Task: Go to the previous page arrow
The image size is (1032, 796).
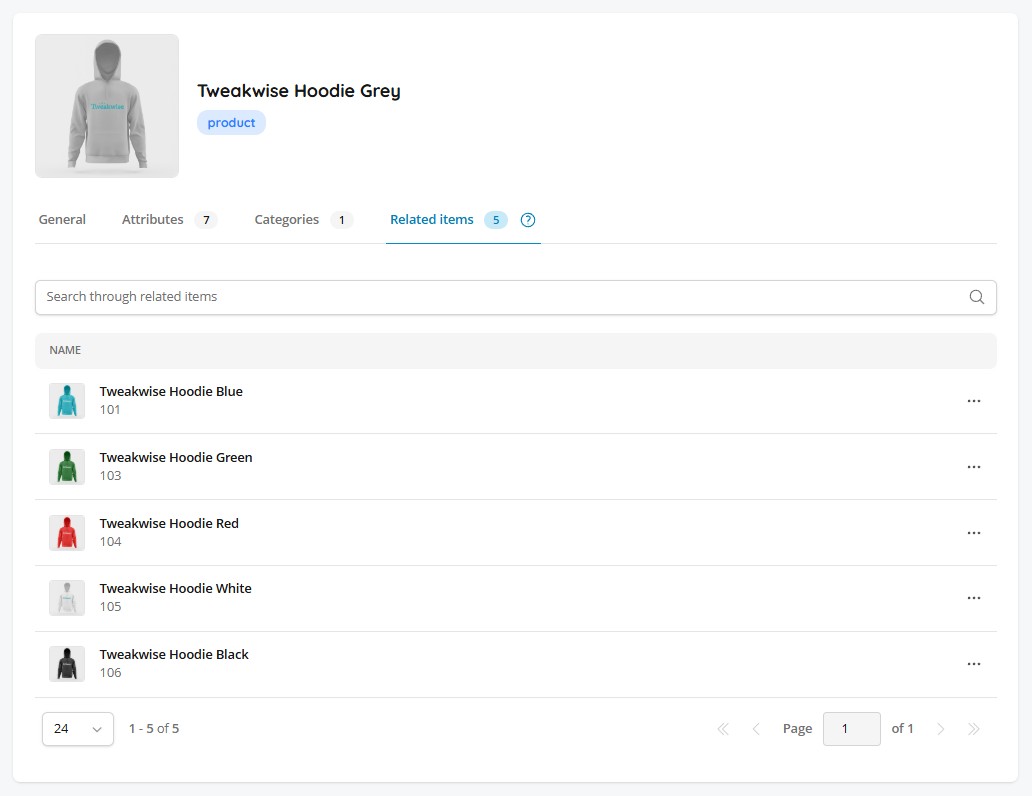Action: click(x=756, y=729)
